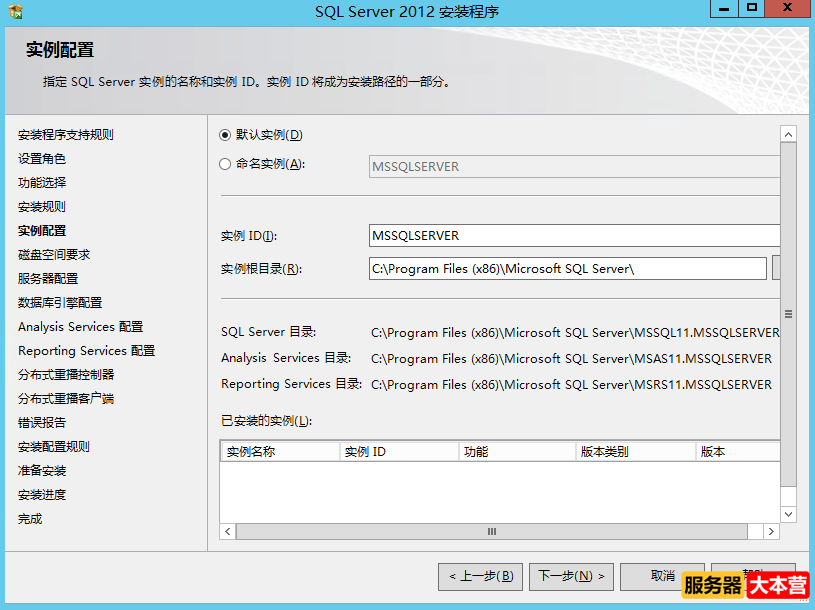Click the 实例 ID column header

(399, 452)
